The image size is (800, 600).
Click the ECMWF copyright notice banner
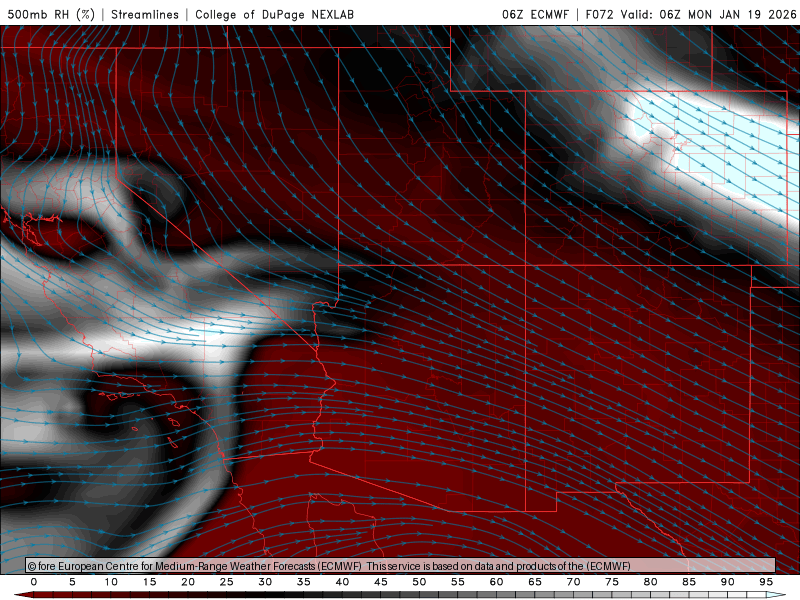coord(401,566)
